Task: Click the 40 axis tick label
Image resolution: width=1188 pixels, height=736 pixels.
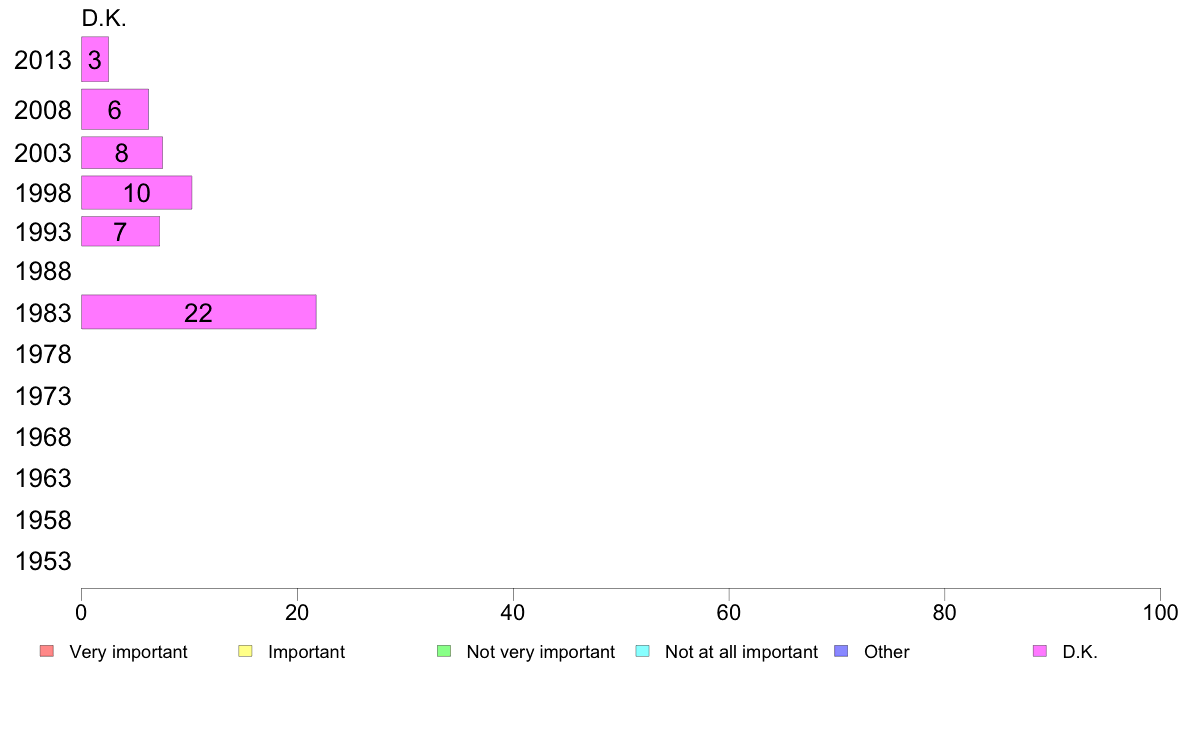Action: click(x=513, y=612)
